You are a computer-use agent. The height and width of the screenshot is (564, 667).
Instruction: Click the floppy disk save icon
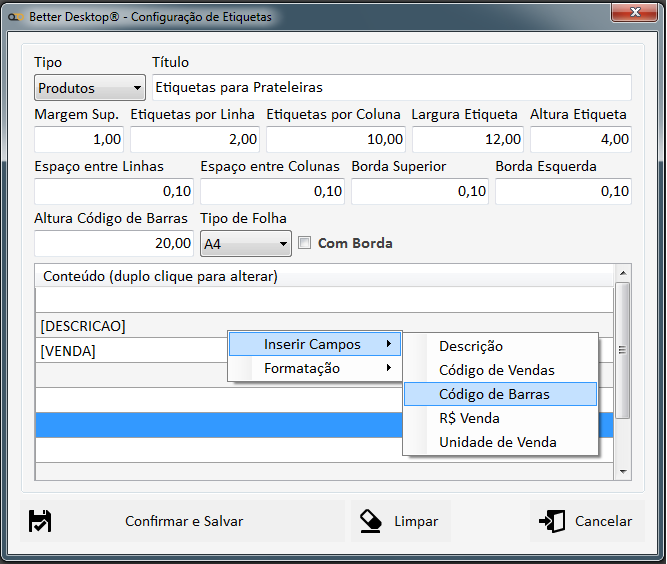coord(40,521)
